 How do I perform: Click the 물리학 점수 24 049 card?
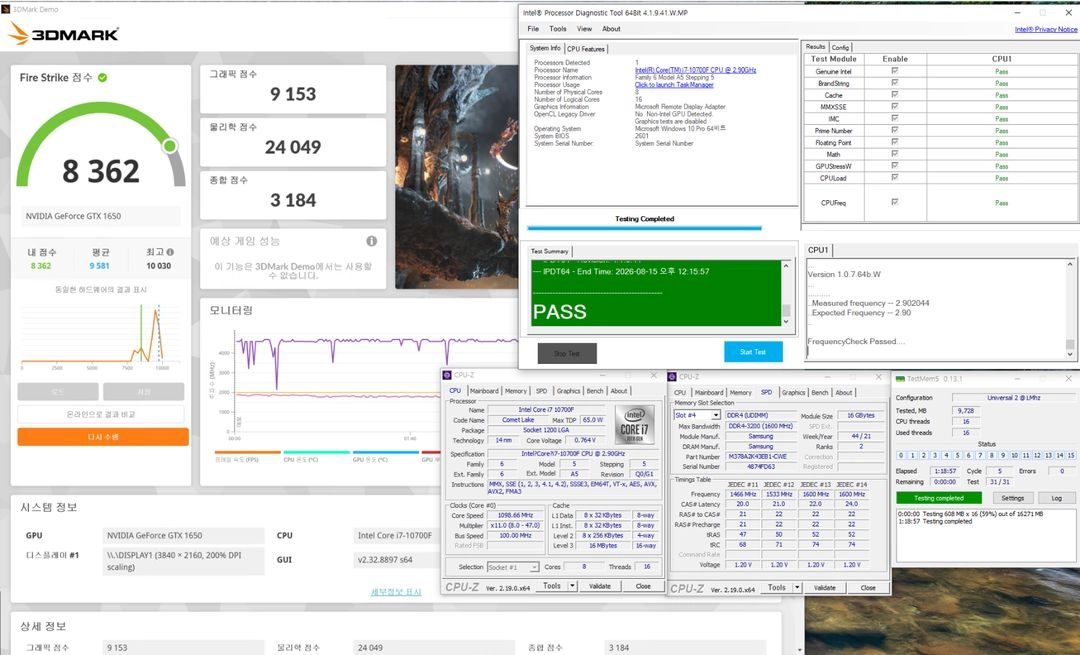coord(293,142)
